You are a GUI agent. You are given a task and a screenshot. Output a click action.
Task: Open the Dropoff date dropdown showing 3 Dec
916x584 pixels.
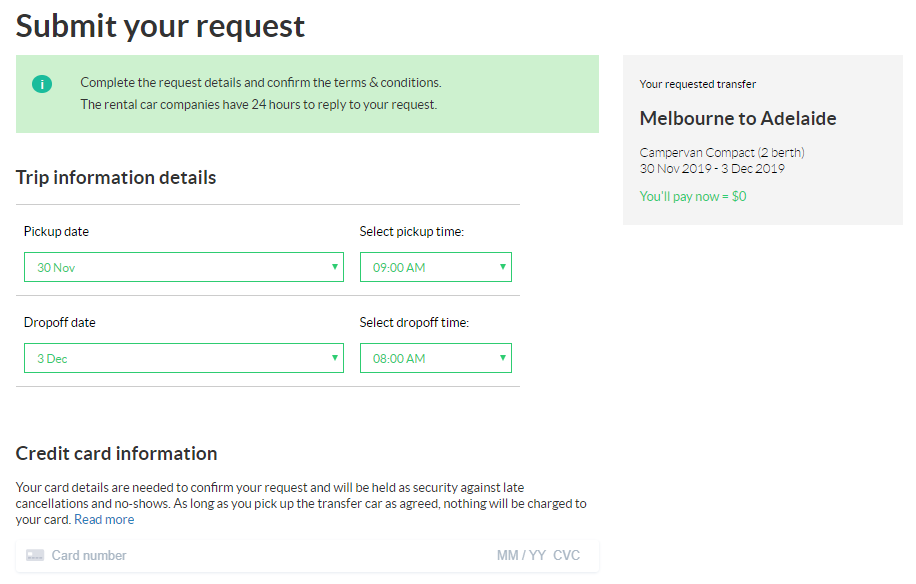point(184,358)
